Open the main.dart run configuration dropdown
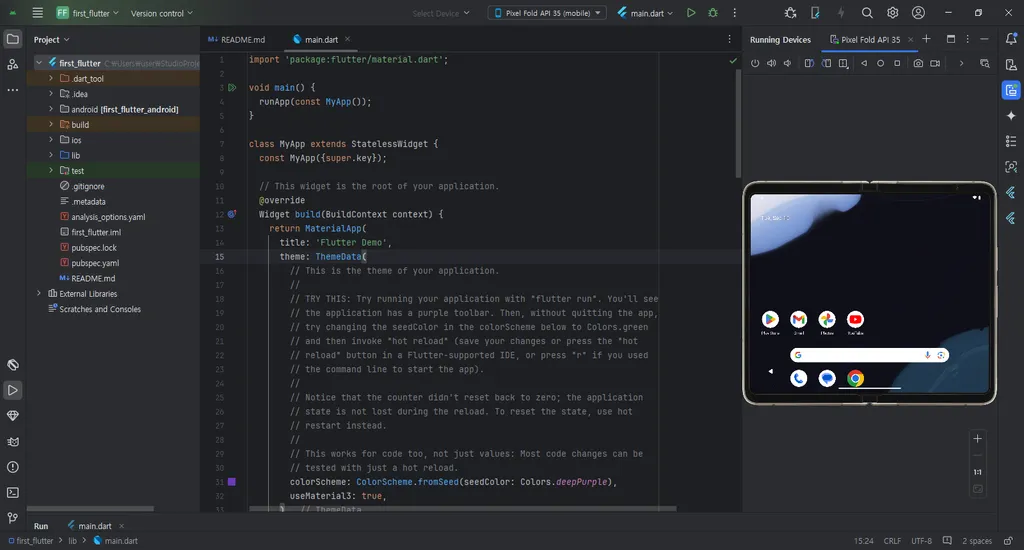The width and height of the screenshot is (1024, 550). pyautogui.click(x=645, y=13)
